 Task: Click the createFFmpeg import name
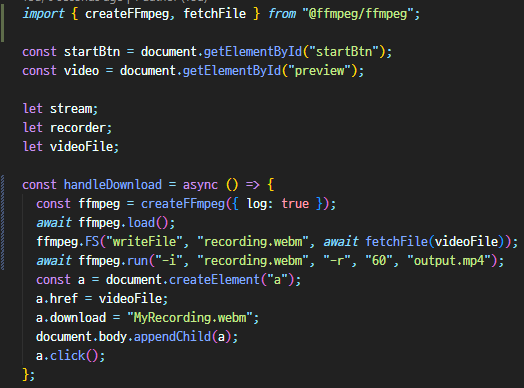[127, 14]
